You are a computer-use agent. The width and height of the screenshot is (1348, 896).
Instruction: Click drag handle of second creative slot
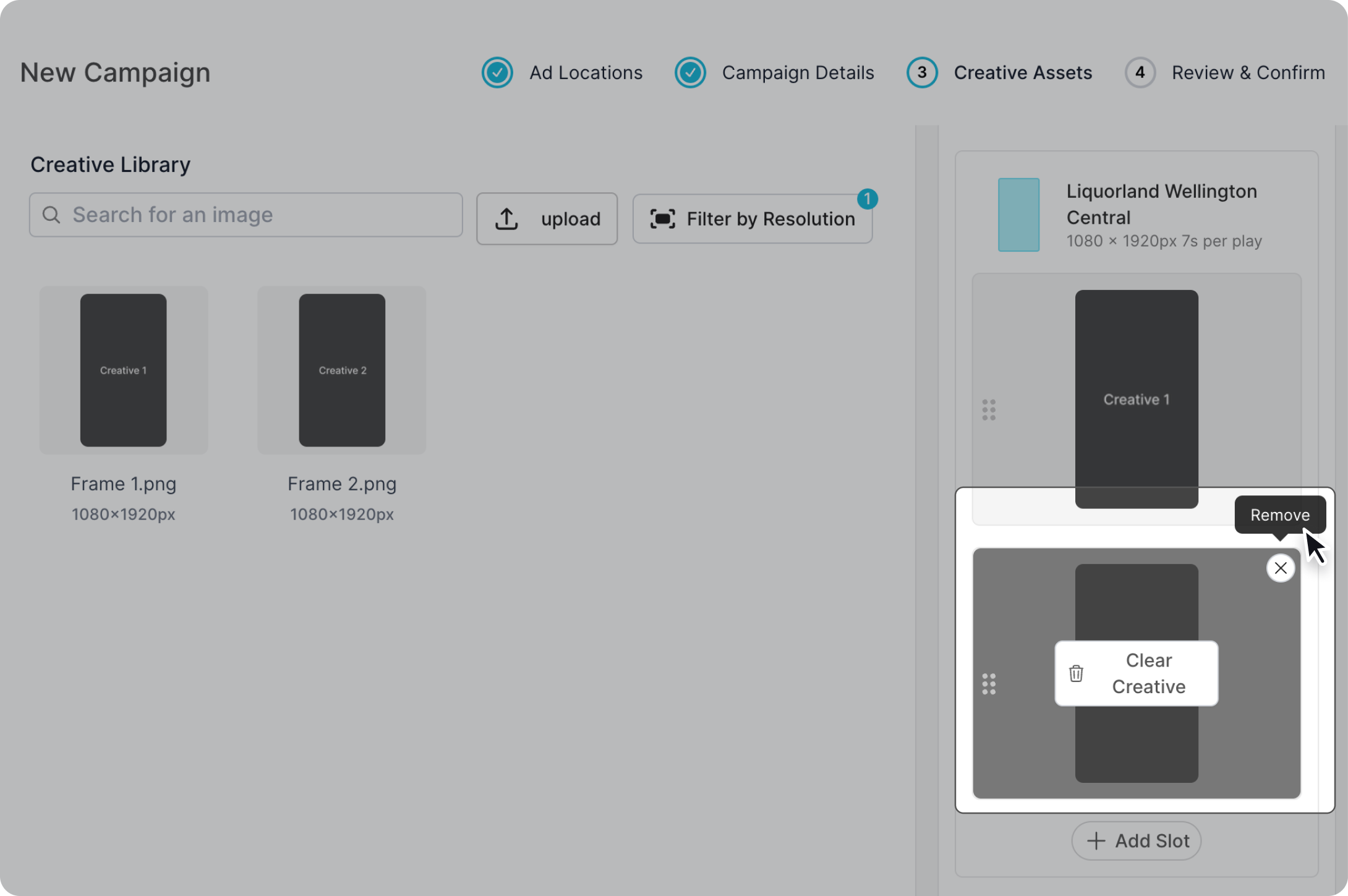coord(989,684)
